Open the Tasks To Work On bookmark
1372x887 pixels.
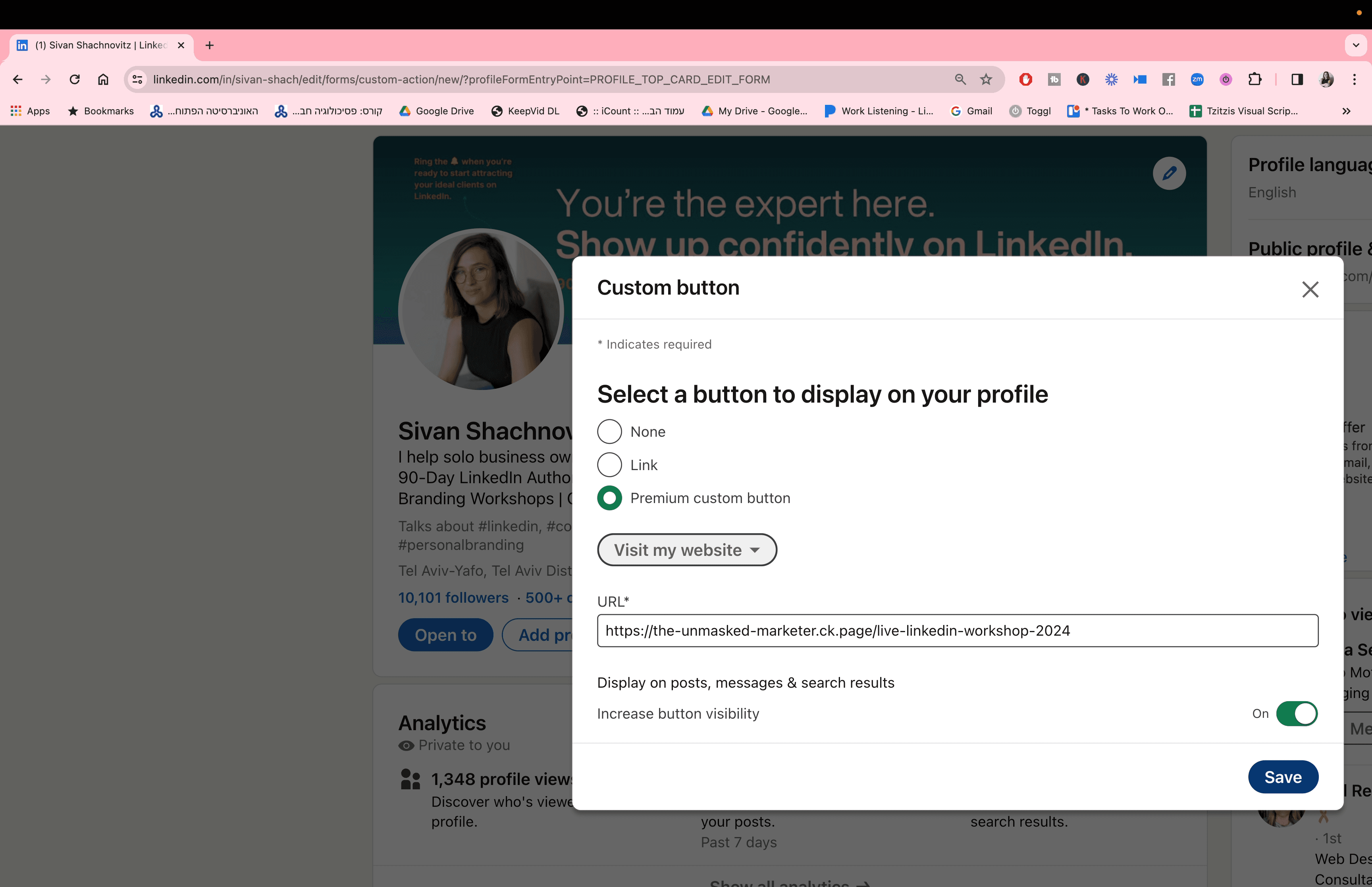pos(1120,111)
